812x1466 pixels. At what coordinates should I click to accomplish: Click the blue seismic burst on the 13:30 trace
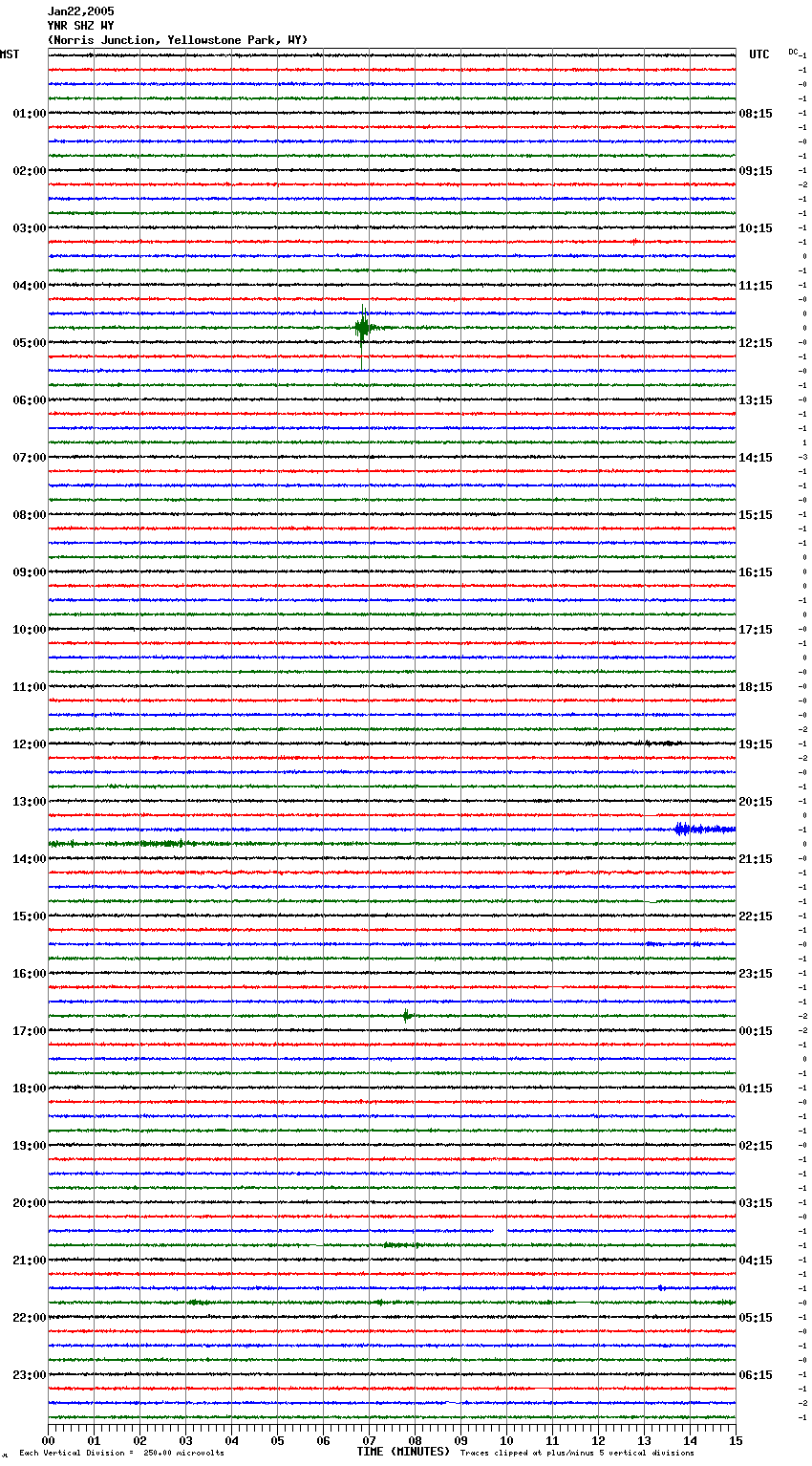(x=704, y=829)
